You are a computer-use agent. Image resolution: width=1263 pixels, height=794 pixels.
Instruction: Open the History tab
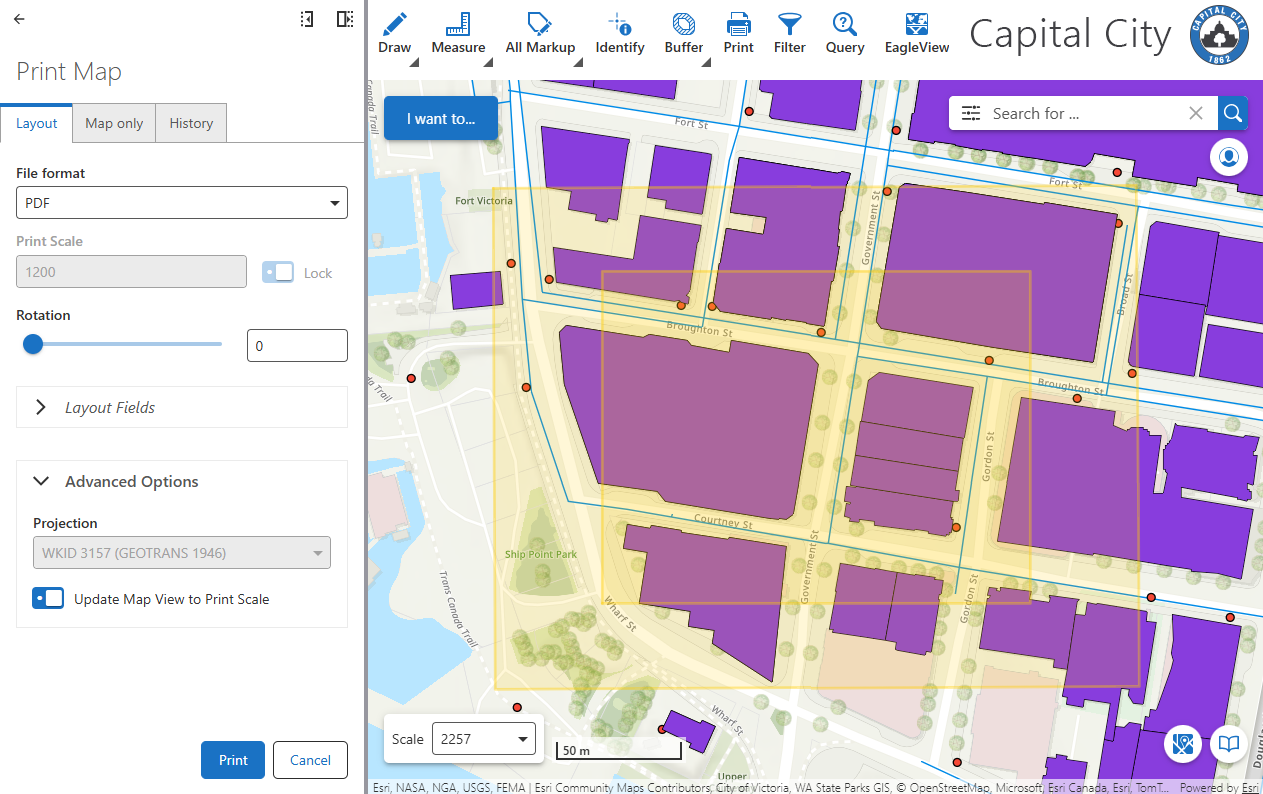click(x=190, y=122)
